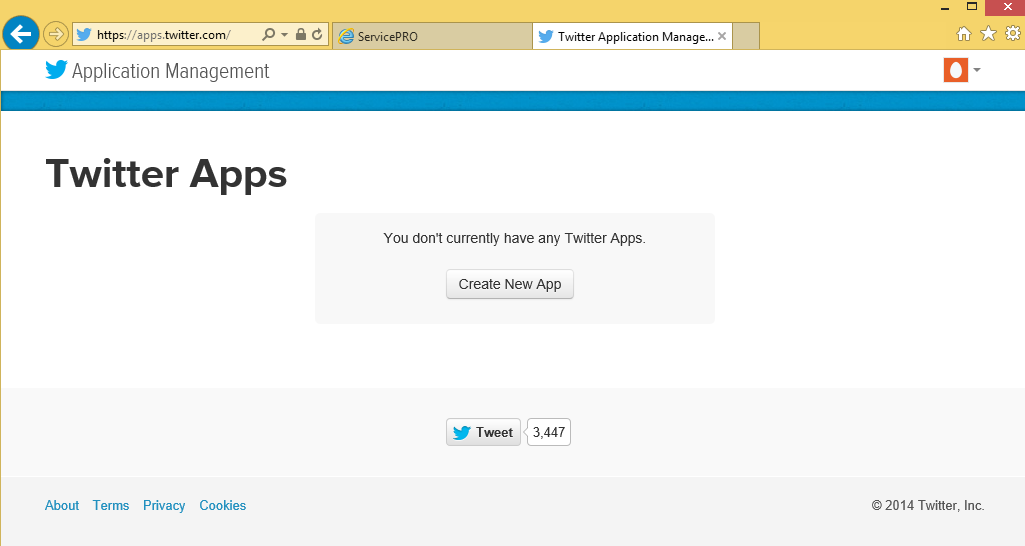Switch to the ServicePRO tab
This screenshot has height=546, width=1025.
click(431, 37)
